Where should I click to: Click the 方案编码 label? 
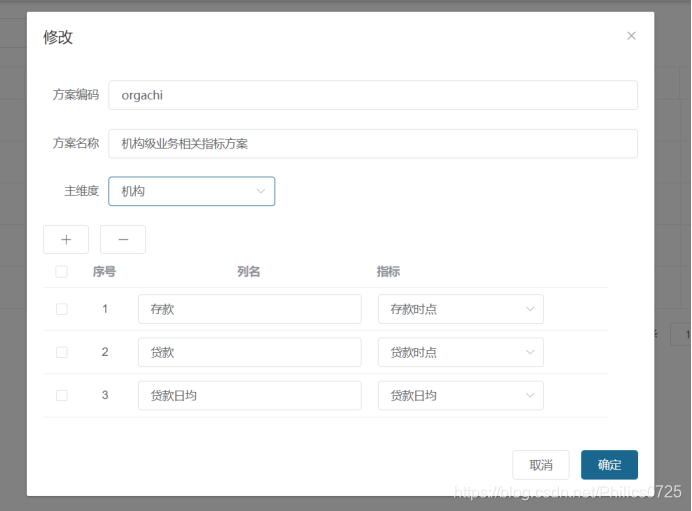[x=76, y=95]
